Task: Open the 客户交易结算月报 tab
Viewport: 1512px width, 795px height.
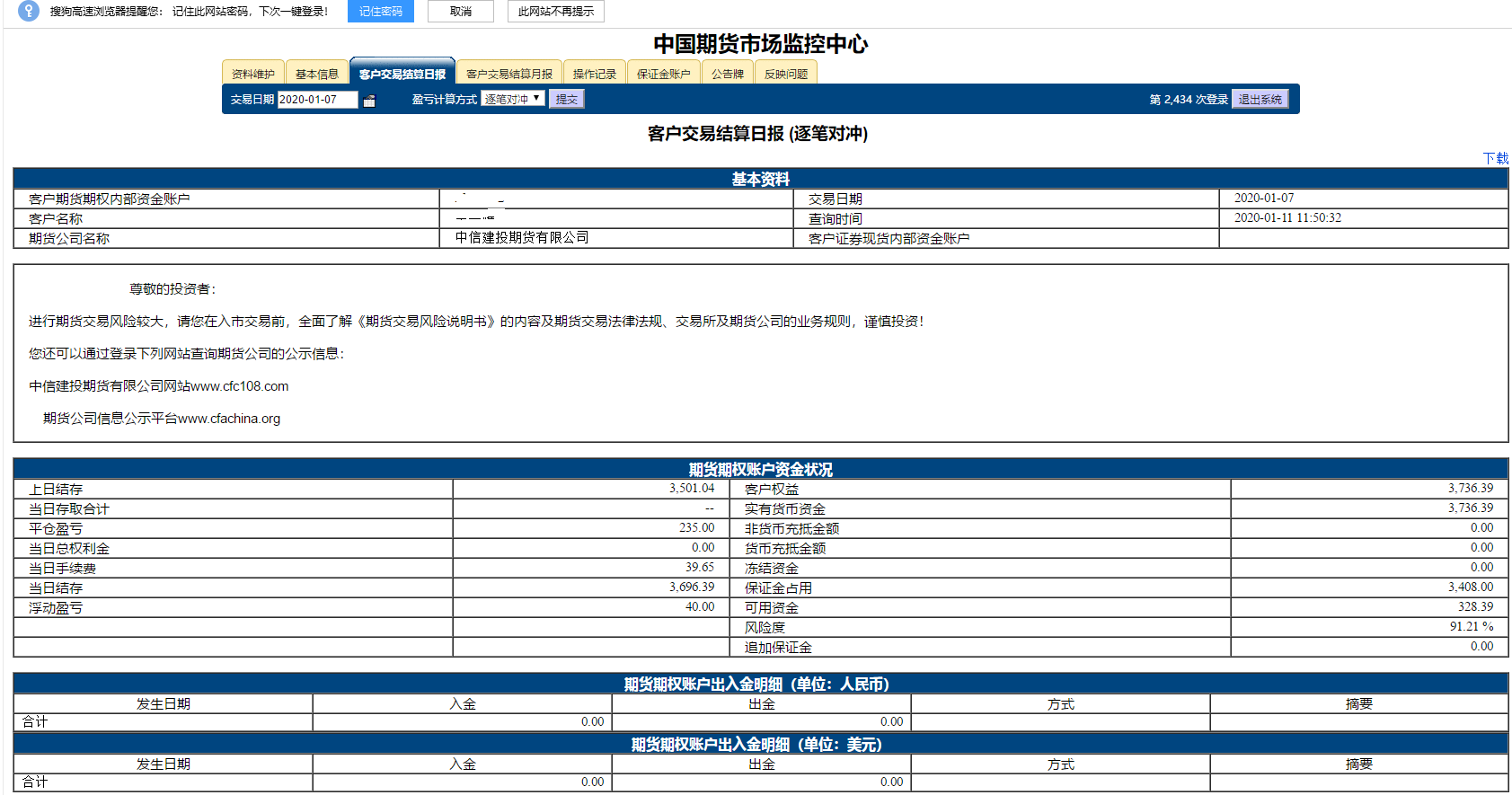Action: 509,74
